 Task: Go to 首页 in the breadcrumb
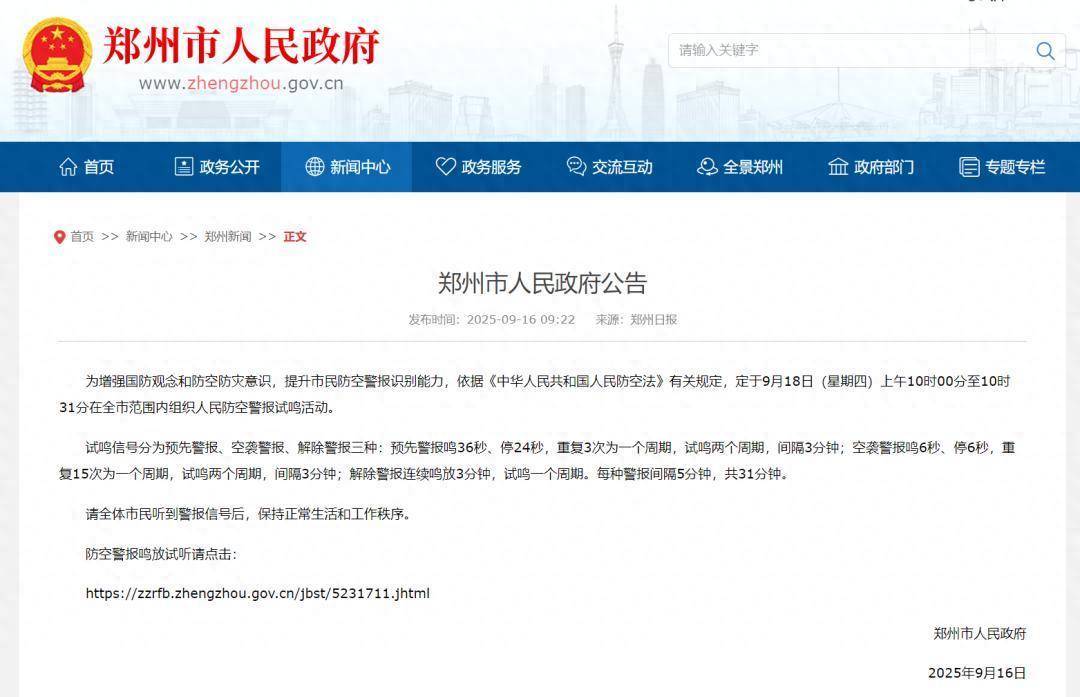point(83,237)
